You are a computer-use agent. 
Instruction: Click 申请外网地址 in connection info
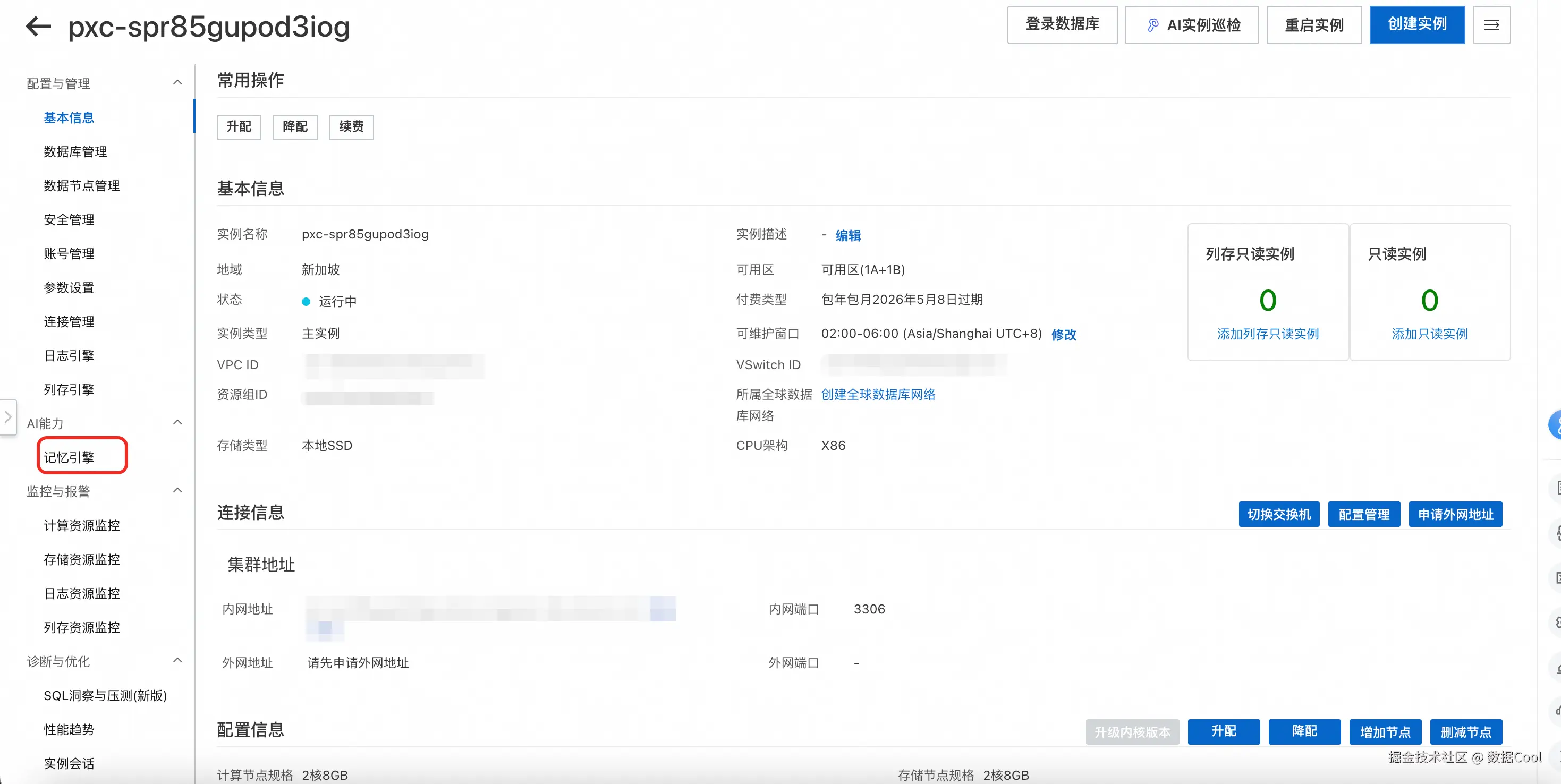[x=1456, y=514]
